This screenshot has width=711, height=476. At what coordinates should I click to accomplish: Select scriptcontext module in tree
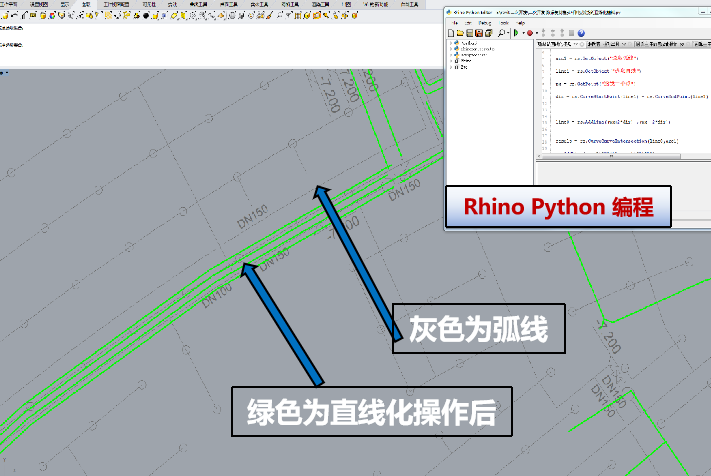(x=473, y=55)
